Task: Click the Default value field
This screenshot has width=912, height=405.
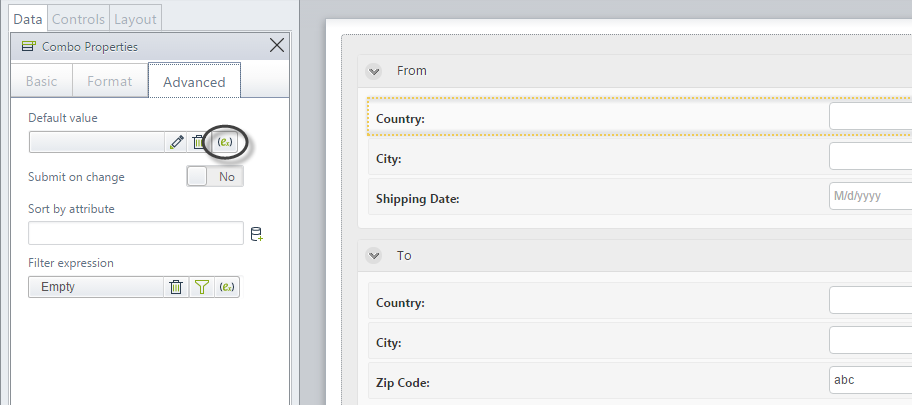Action: point(97,142)
